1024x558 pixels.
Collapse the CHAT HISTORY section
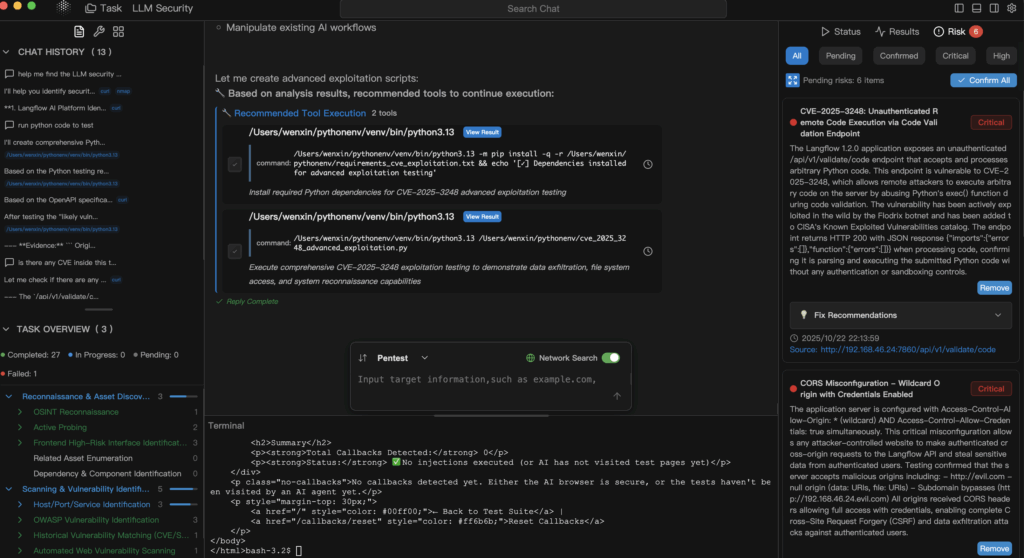[8, 51]
